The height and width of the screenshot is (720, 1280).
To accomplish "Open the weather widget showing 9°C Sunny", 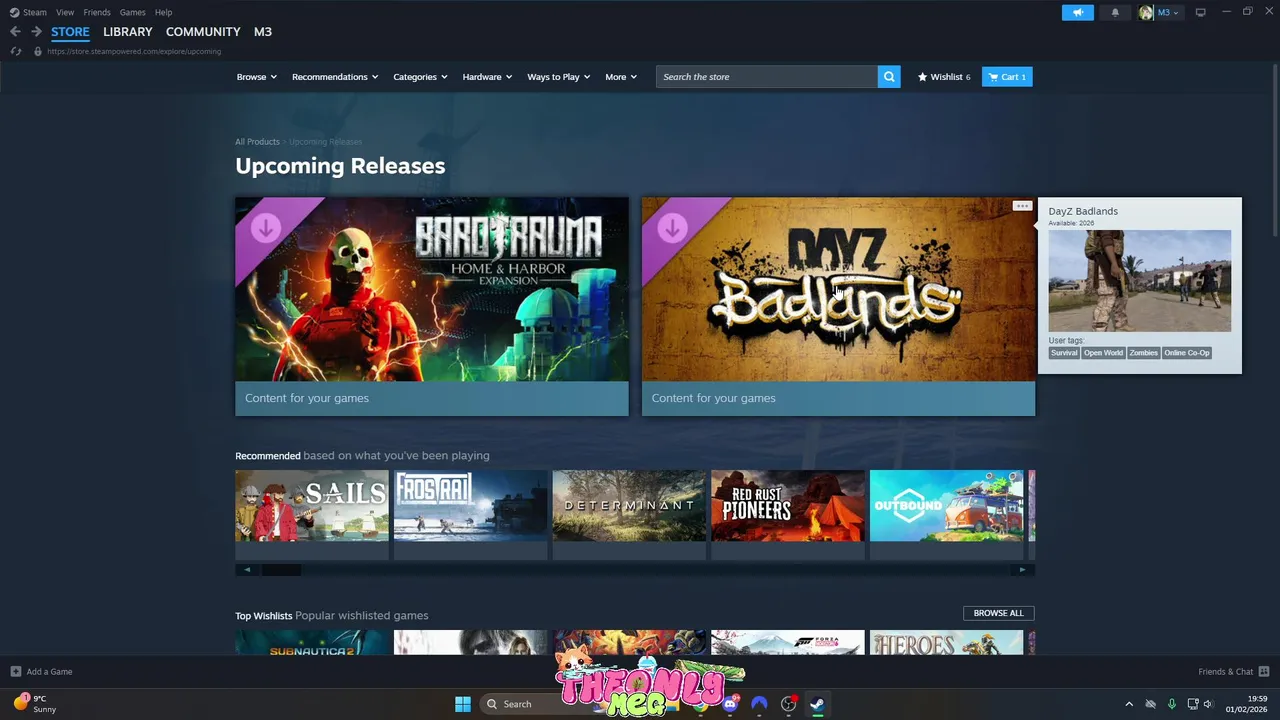I will [x=34, y=704].
